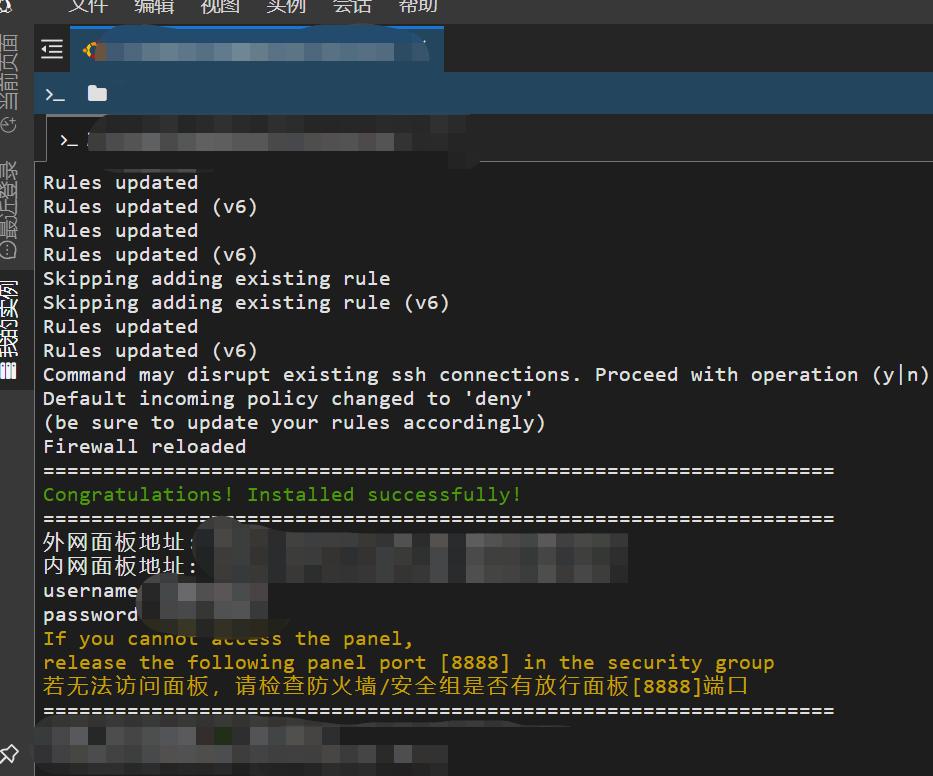Click the pin icon at bottom left

pos(10,753)
